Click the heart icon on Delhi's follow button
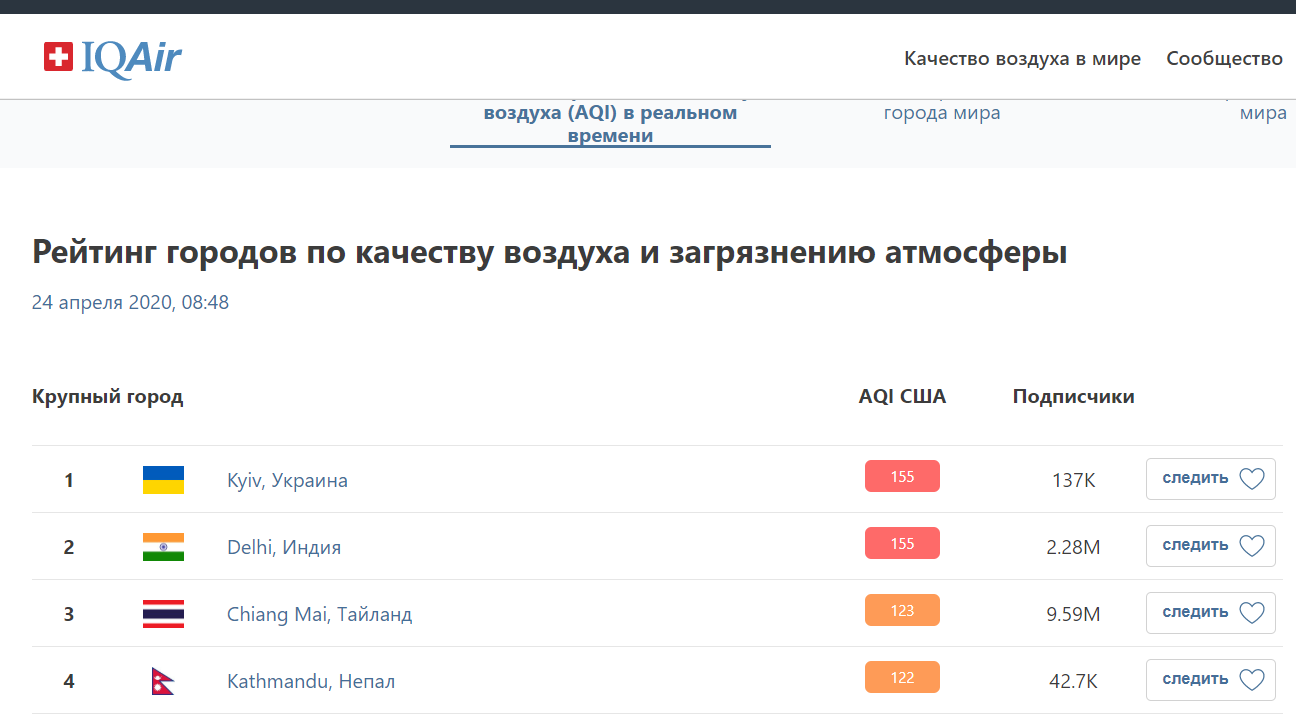The height and width of the screenshot is (720, 1296). coord(1251,545)
